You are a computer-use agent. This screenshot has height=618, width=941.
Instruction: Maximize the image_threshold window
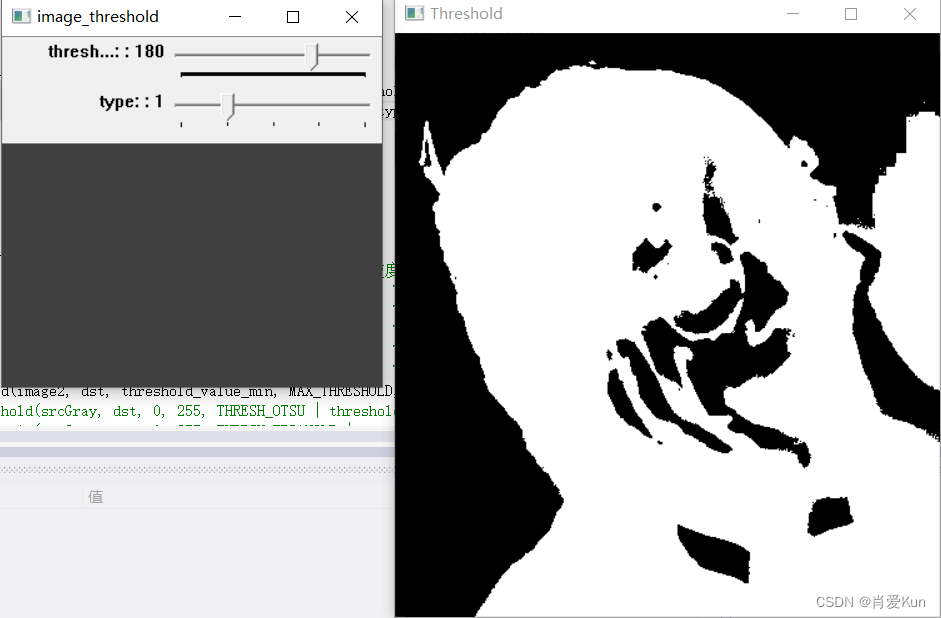[x=293, y=17]
